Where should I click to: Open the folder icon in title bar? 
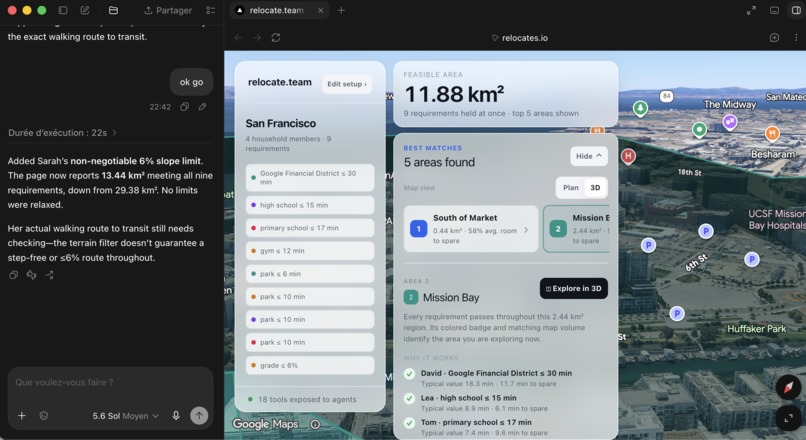pyautogui.click(x=113, y=10)
